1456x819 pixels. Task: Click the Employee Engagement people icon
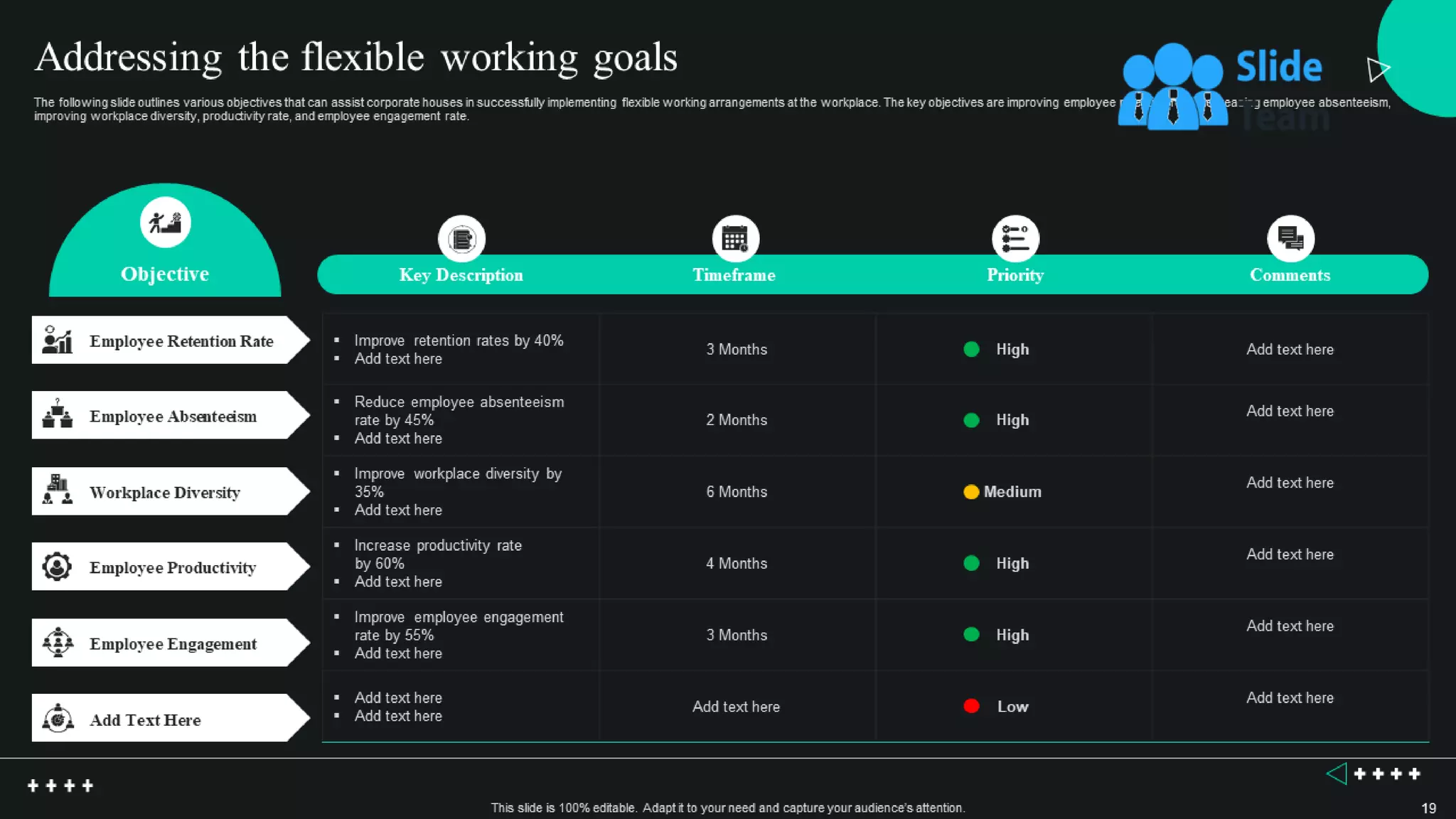[58, 643]
